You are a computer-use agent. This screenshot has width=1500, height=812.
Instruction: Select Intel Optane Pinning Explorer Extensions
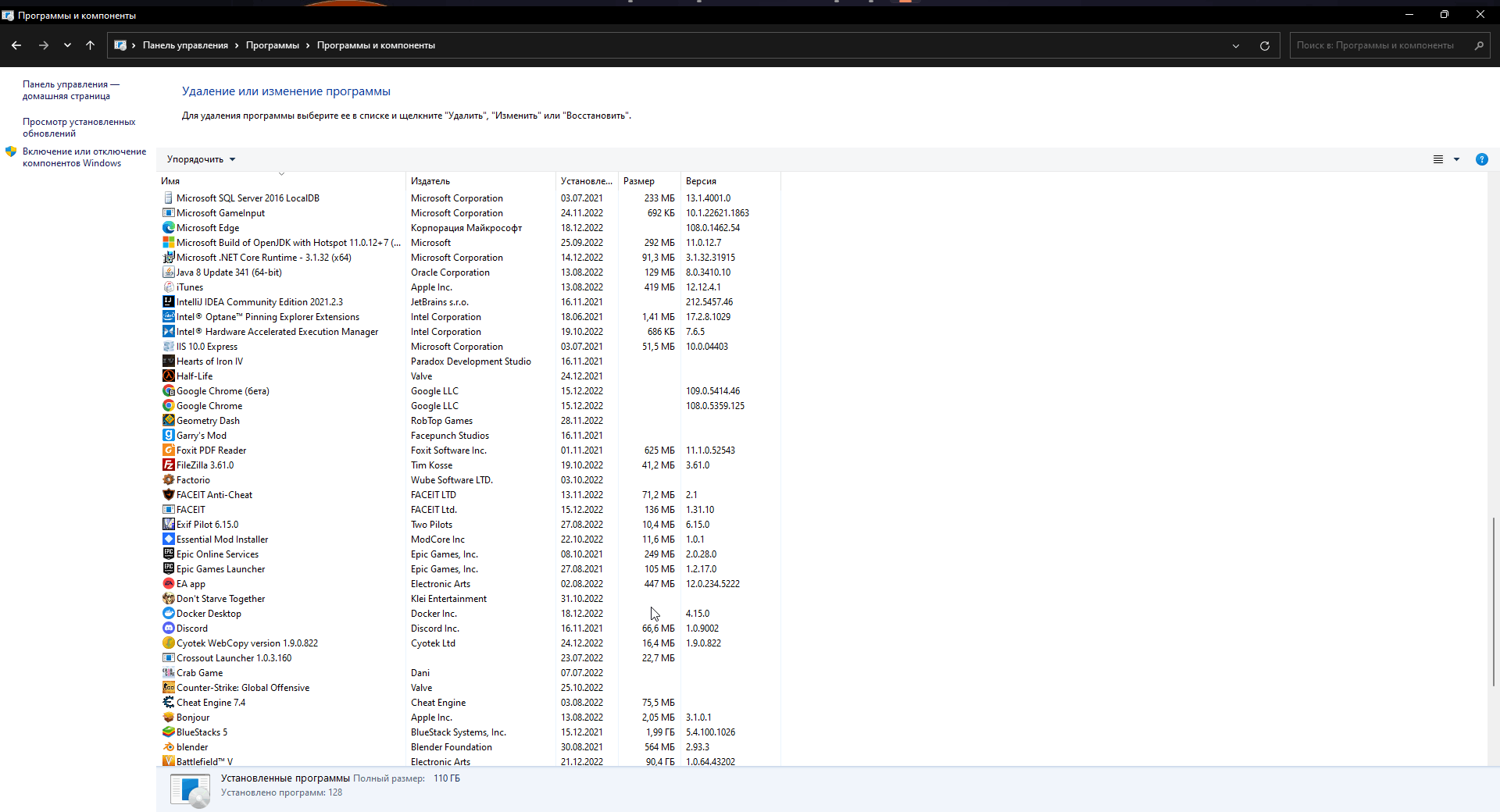(469, 317)
